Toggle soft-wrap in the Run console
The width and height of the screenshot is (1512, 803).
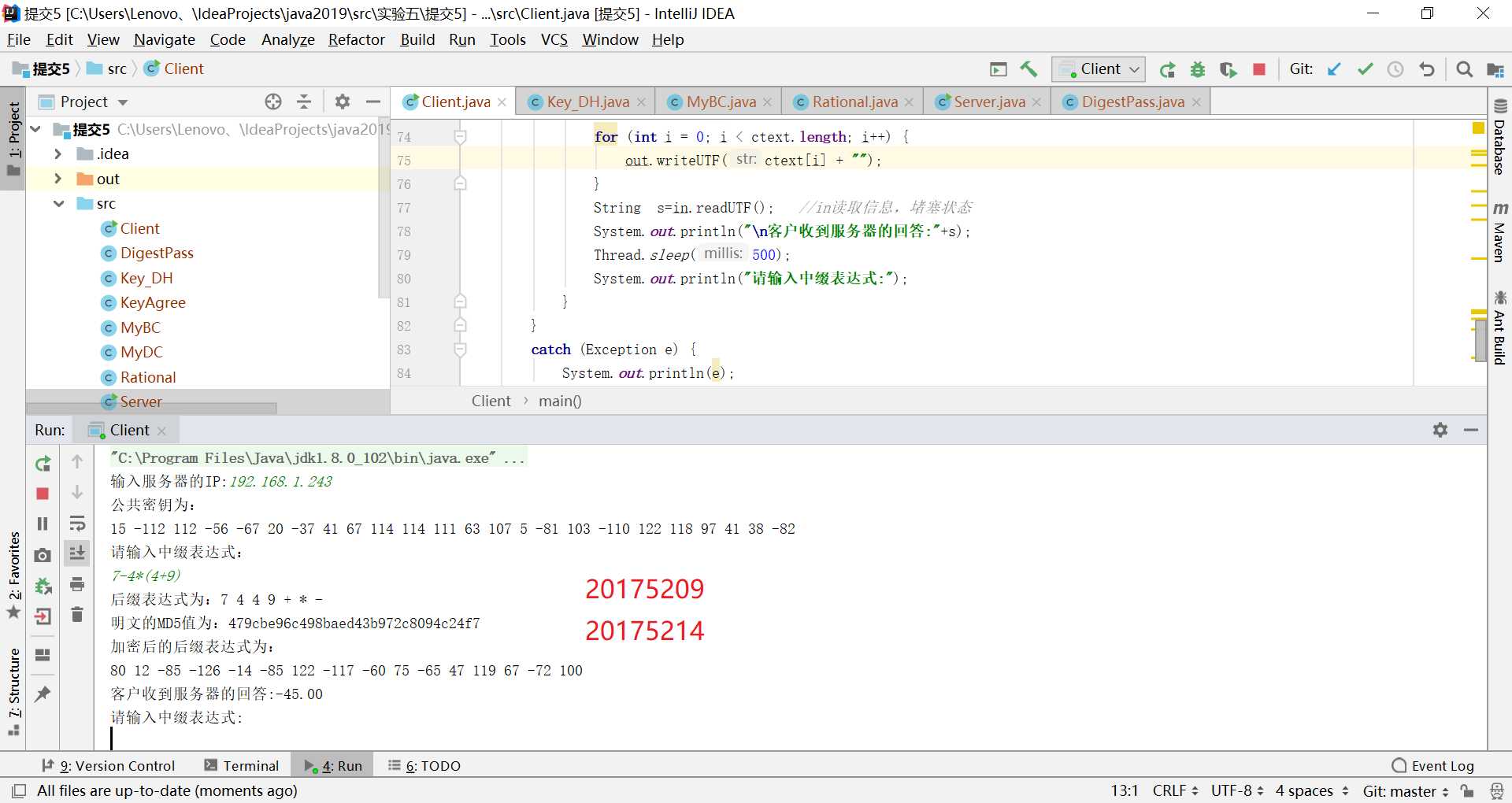77,524
